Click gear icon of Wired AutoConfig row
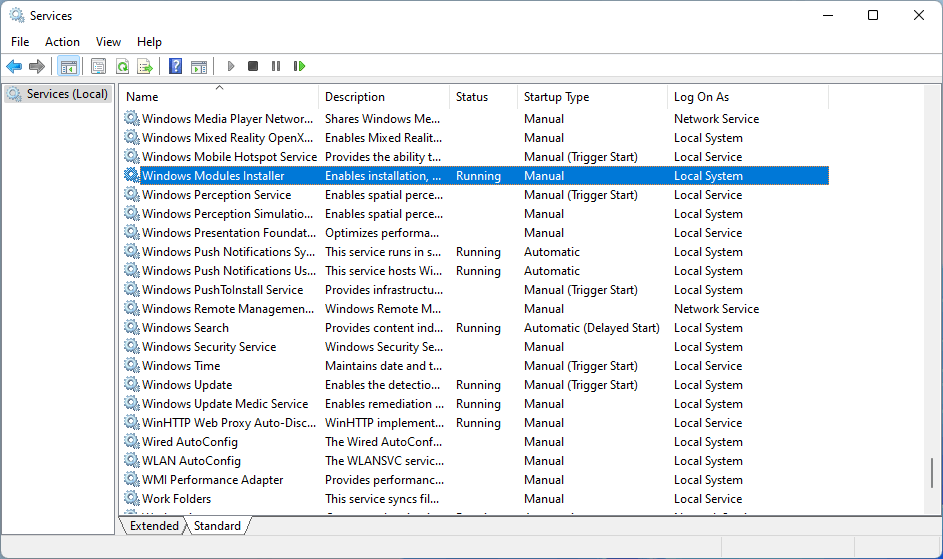Screen dimensions: 943x559 click(x=132, y=441)
